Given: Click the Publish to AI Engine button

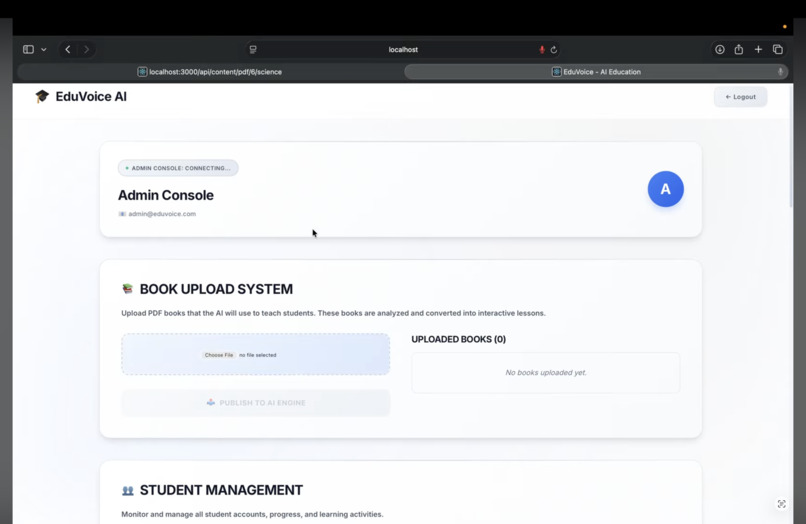Looking at the screenshot, I should 255,403.
